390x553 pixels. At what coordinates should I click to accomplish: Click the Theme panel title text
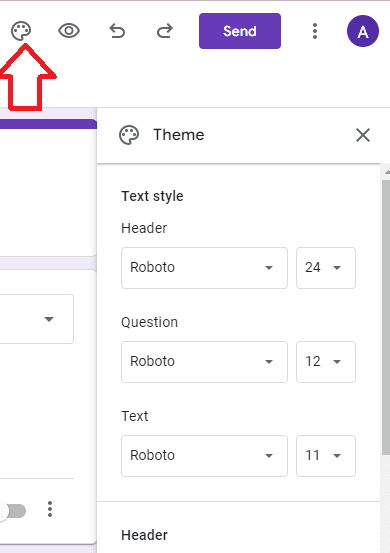[179, 135]
